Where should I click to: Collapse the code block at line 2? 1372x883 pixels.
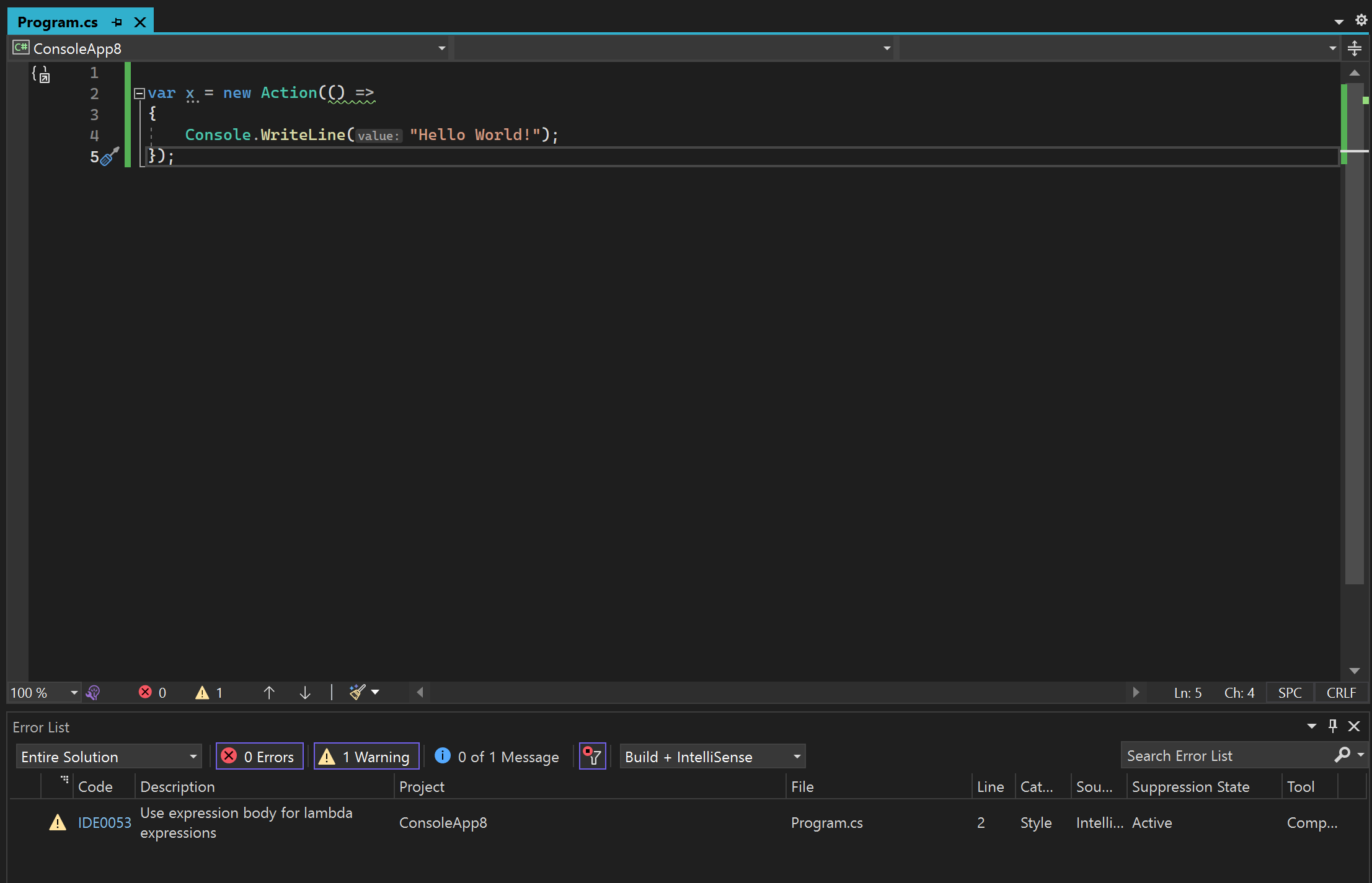[x=139, y=94]
